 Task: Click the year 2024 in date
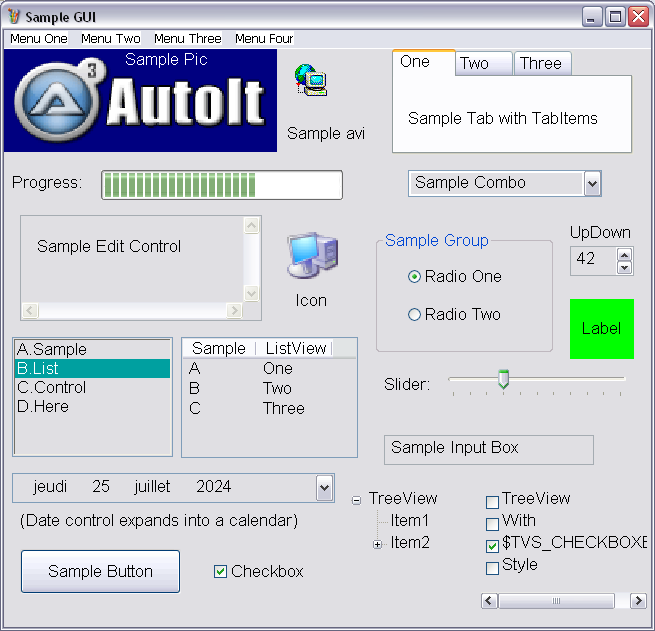pos(213,487)
